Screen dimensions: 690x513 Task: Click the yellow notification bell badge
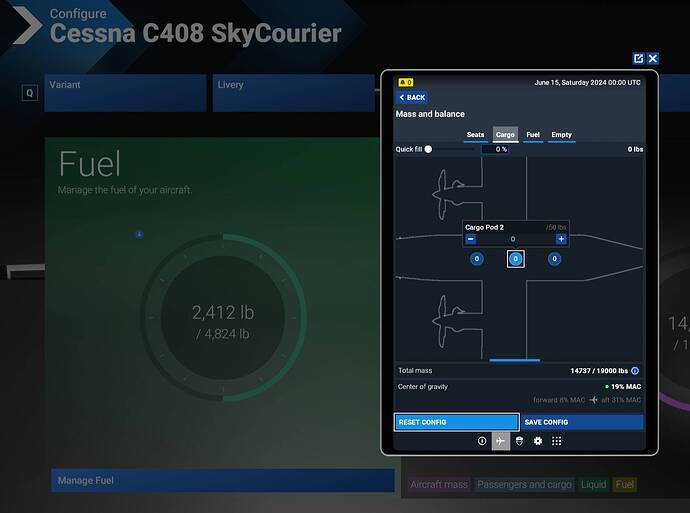click(x=405, y=82)
